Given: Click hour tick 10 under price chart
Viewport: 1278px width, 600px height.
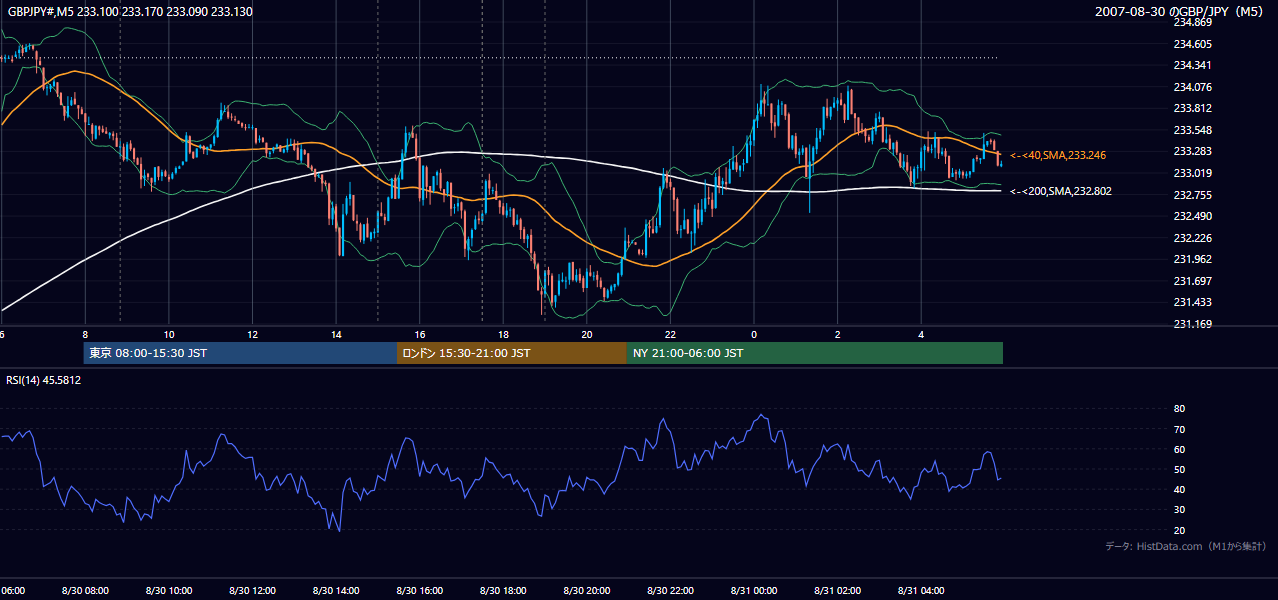Looking at the screenshot, I should [169, 334].
